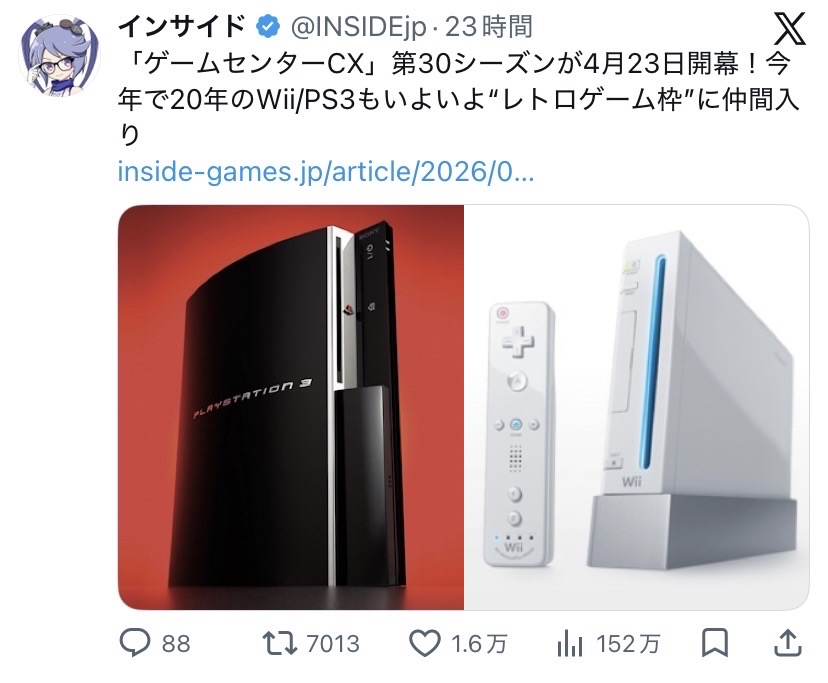Screen dimensions: 828x683
Task: Click the X logo in the corner
Action: pos(789,29)
